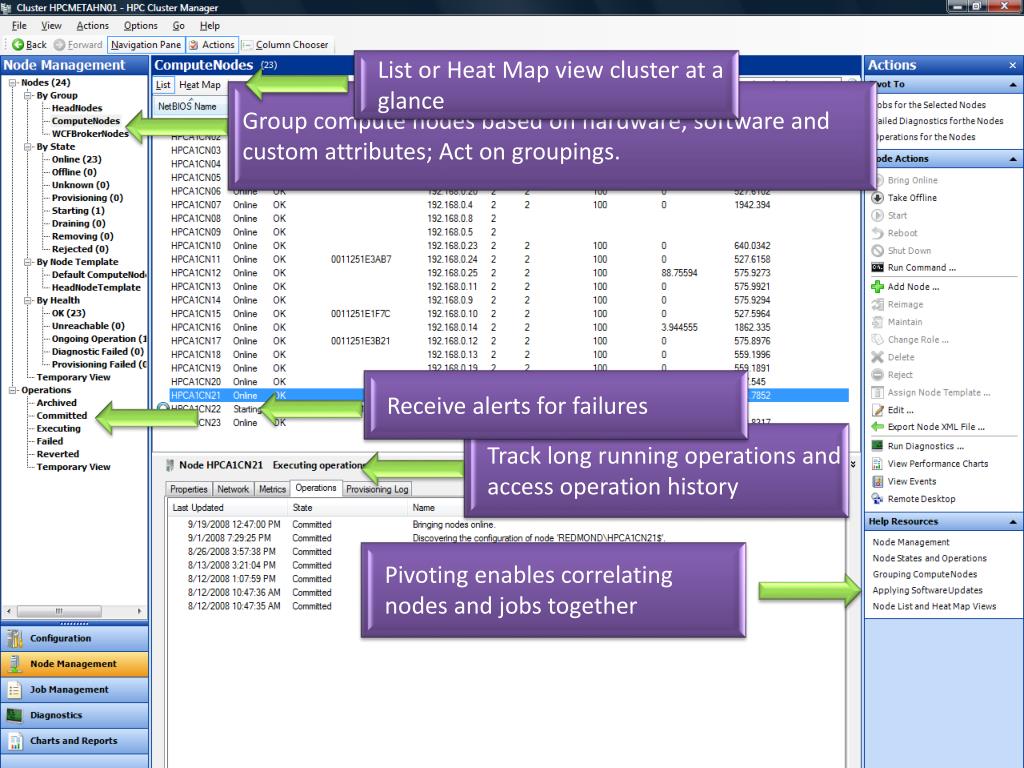Open the Node States and Operations help link
This screenshot has height=768, width=1024.
[x=929, y=558]
